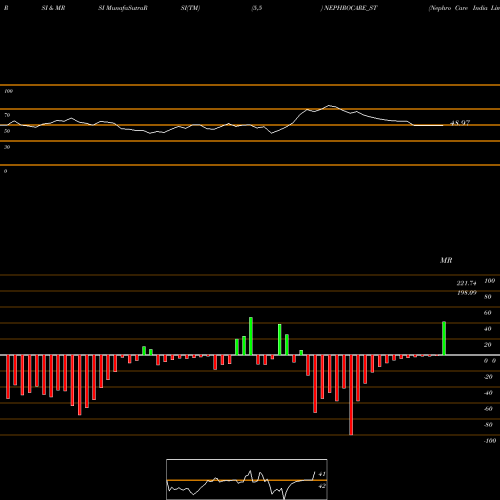
Task: Click the MR axis label -60
Action: pyautogui.click(x=488, y=409)
